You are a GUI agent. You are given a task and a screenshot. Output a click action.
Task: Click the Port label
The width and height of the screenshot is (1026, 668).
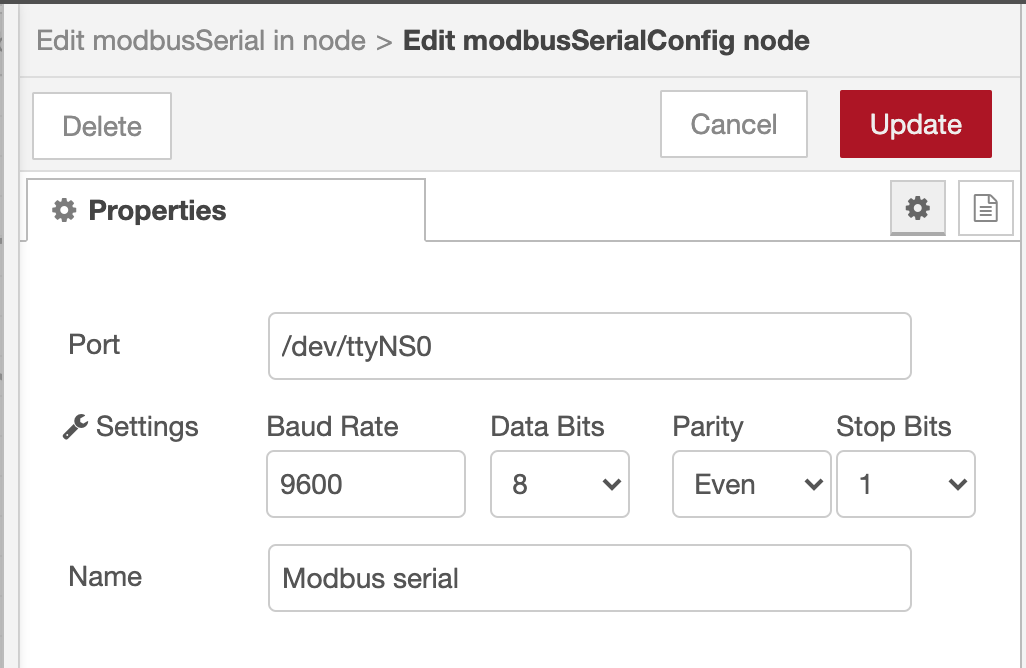pos(94,345)
